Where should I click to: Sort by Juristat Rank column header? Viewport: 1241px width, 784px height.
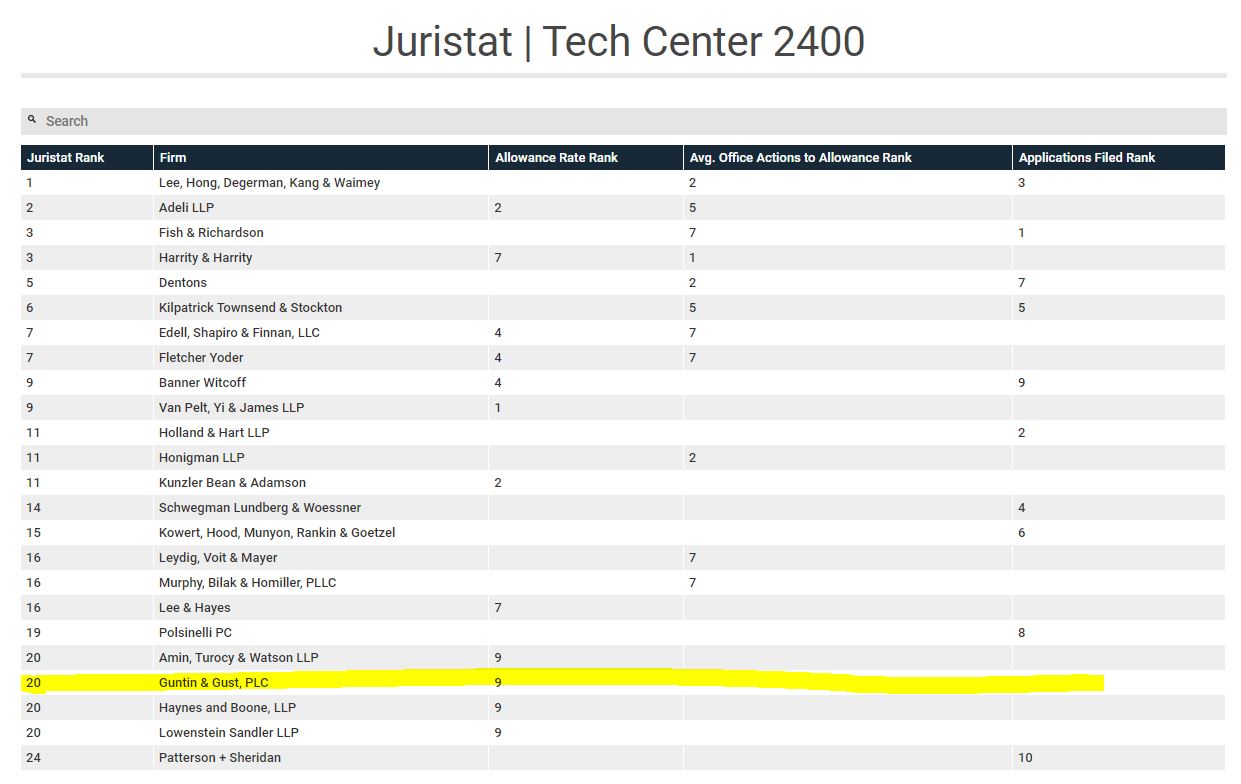pos(87,158)
